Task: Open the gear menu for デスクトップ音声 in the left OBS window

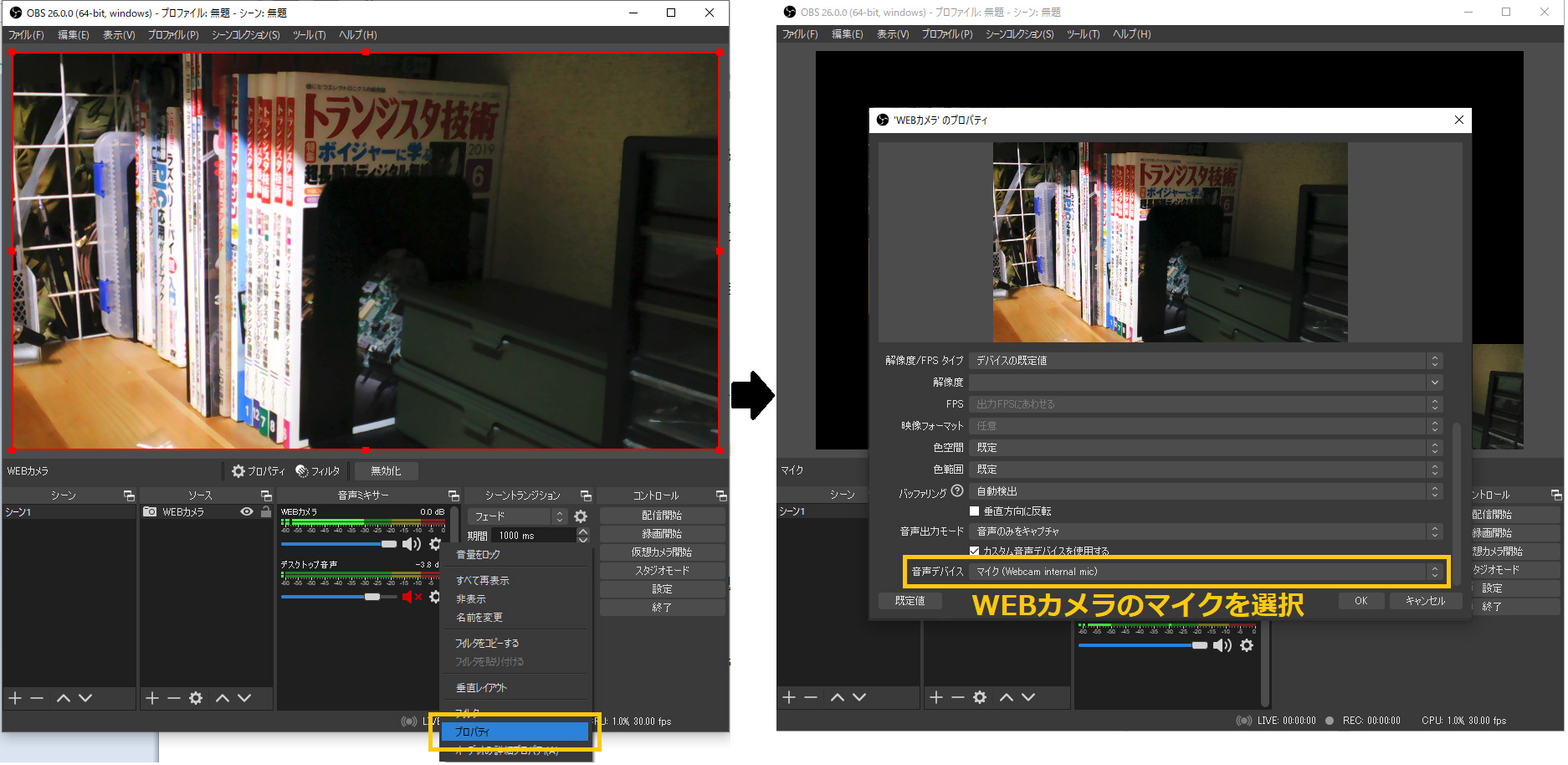Action: 434,597
